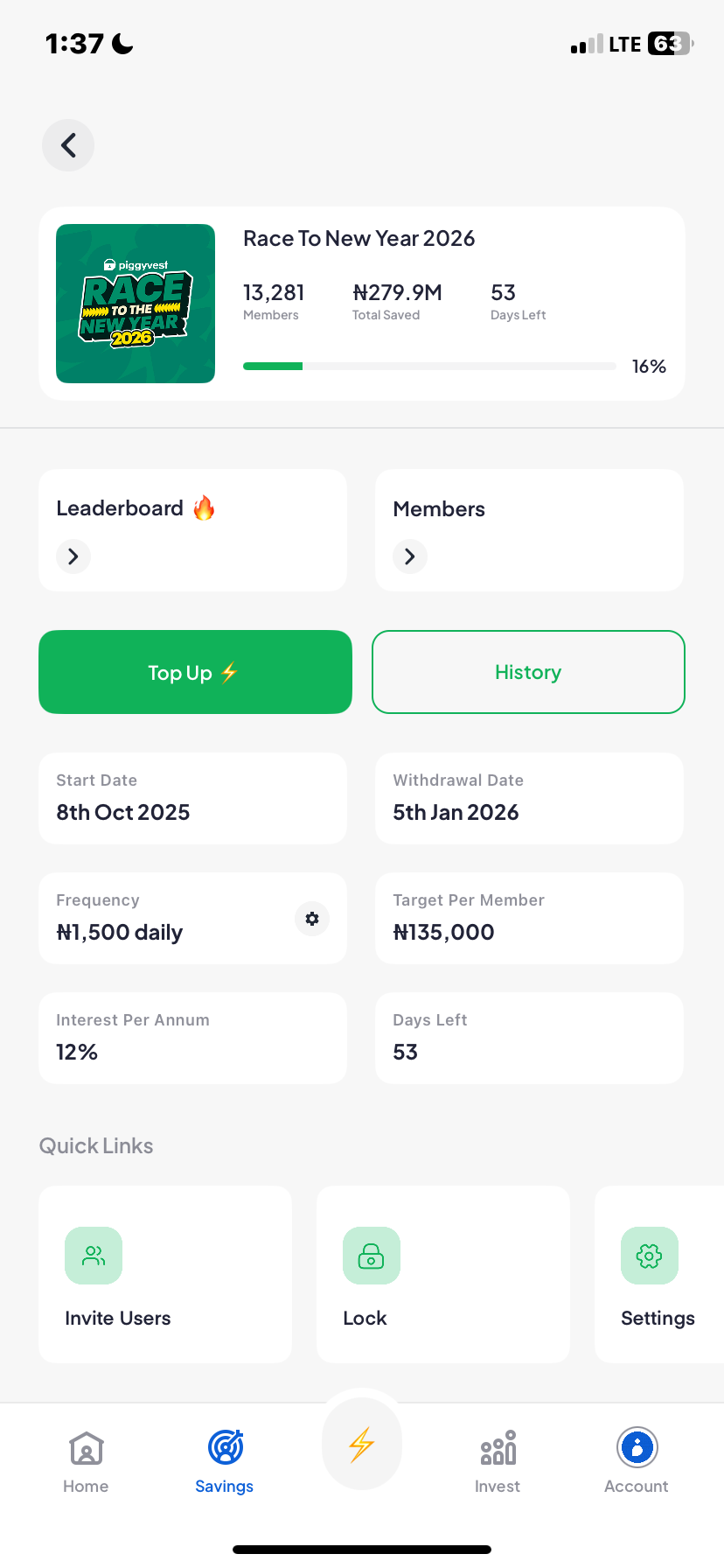Tap the Home icon in bottom navigation
724x1568 pixels.
[x=85, y=1448]
